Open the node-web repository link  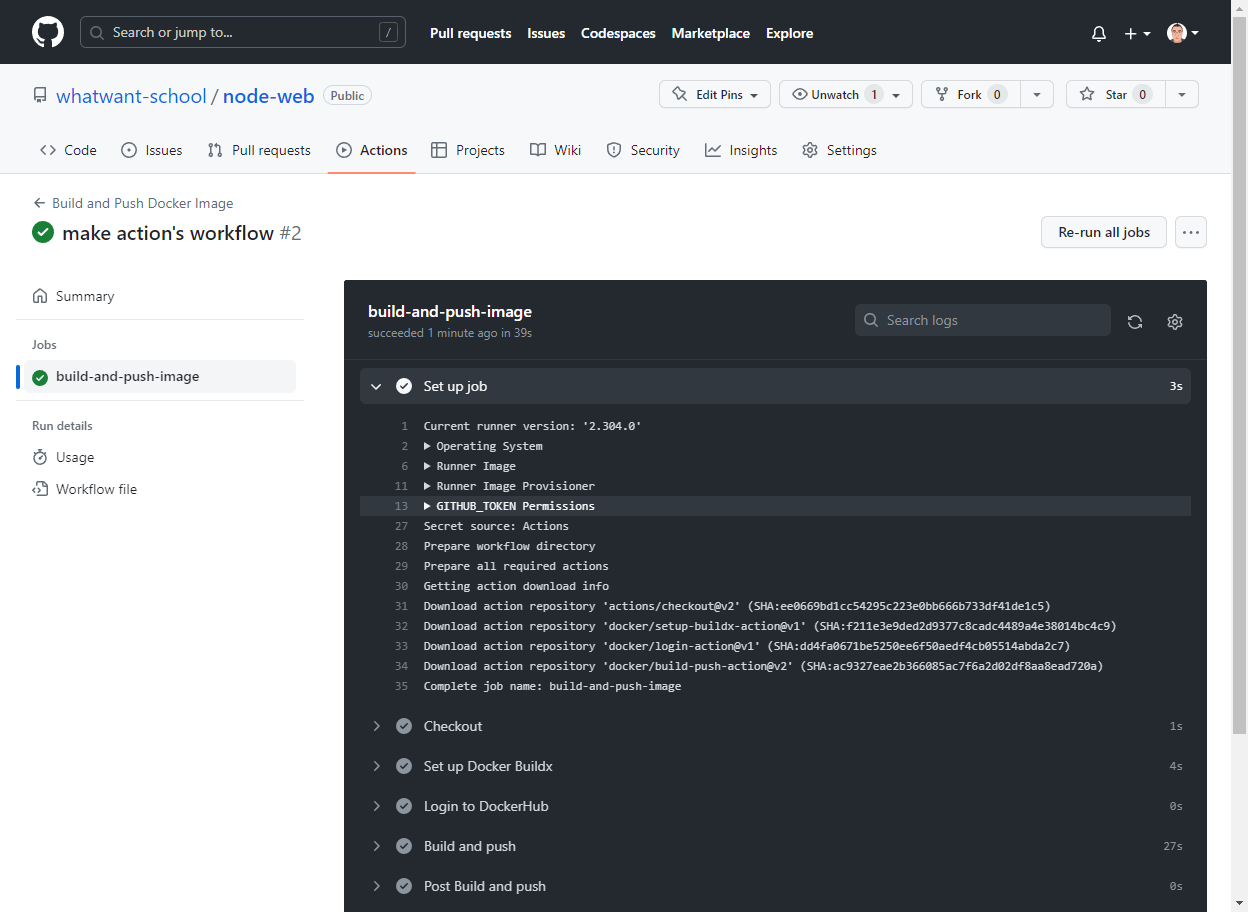[x=268, y=96]
